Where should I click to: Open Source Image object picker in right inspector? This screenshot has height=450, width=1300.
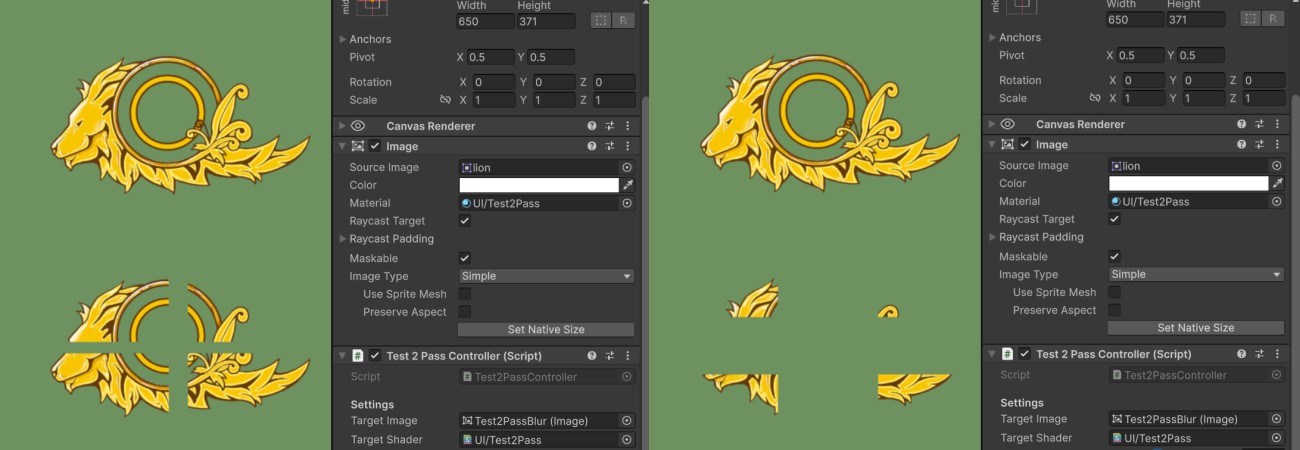tap(1277, 166)
